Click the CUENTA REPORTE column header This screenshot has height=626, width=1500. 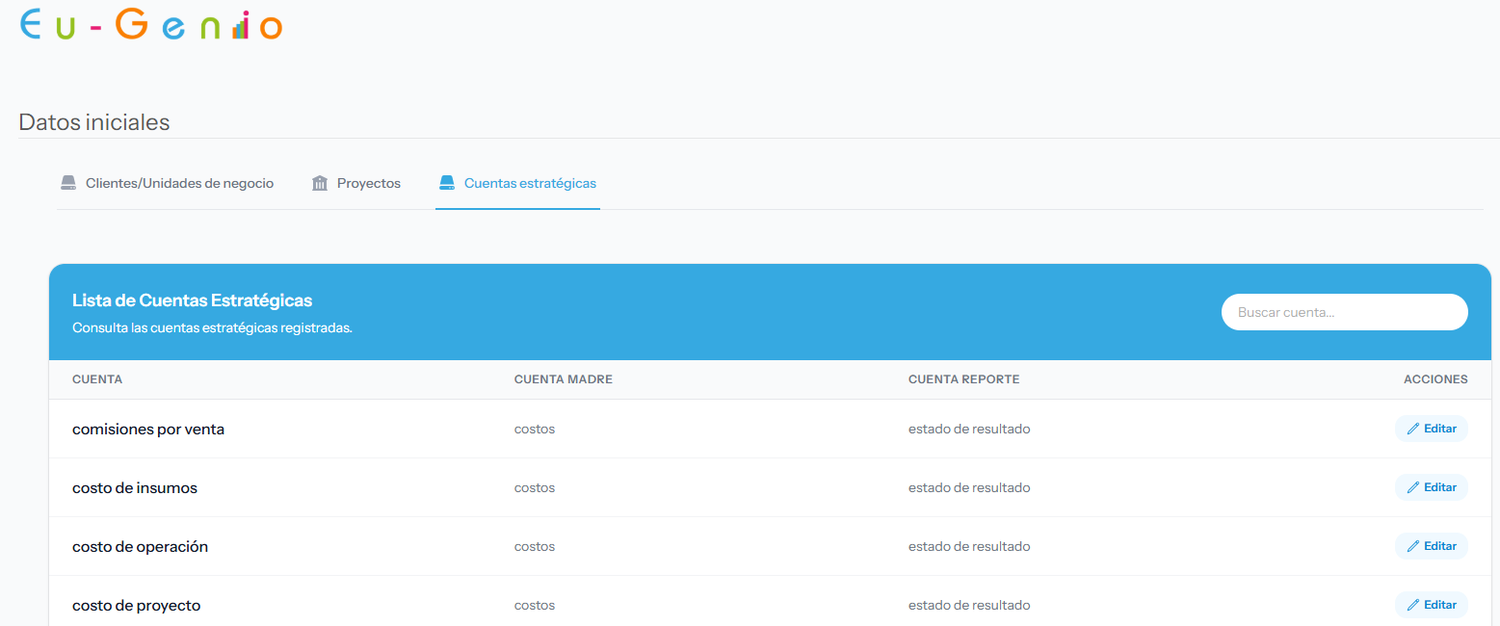click(964, 380)
